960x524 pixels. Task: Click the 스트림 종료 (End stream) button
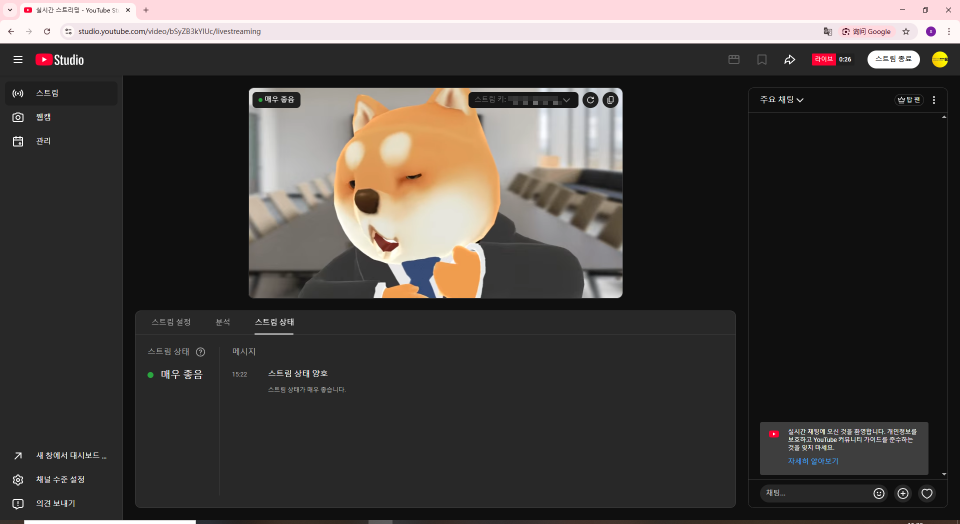893,60
